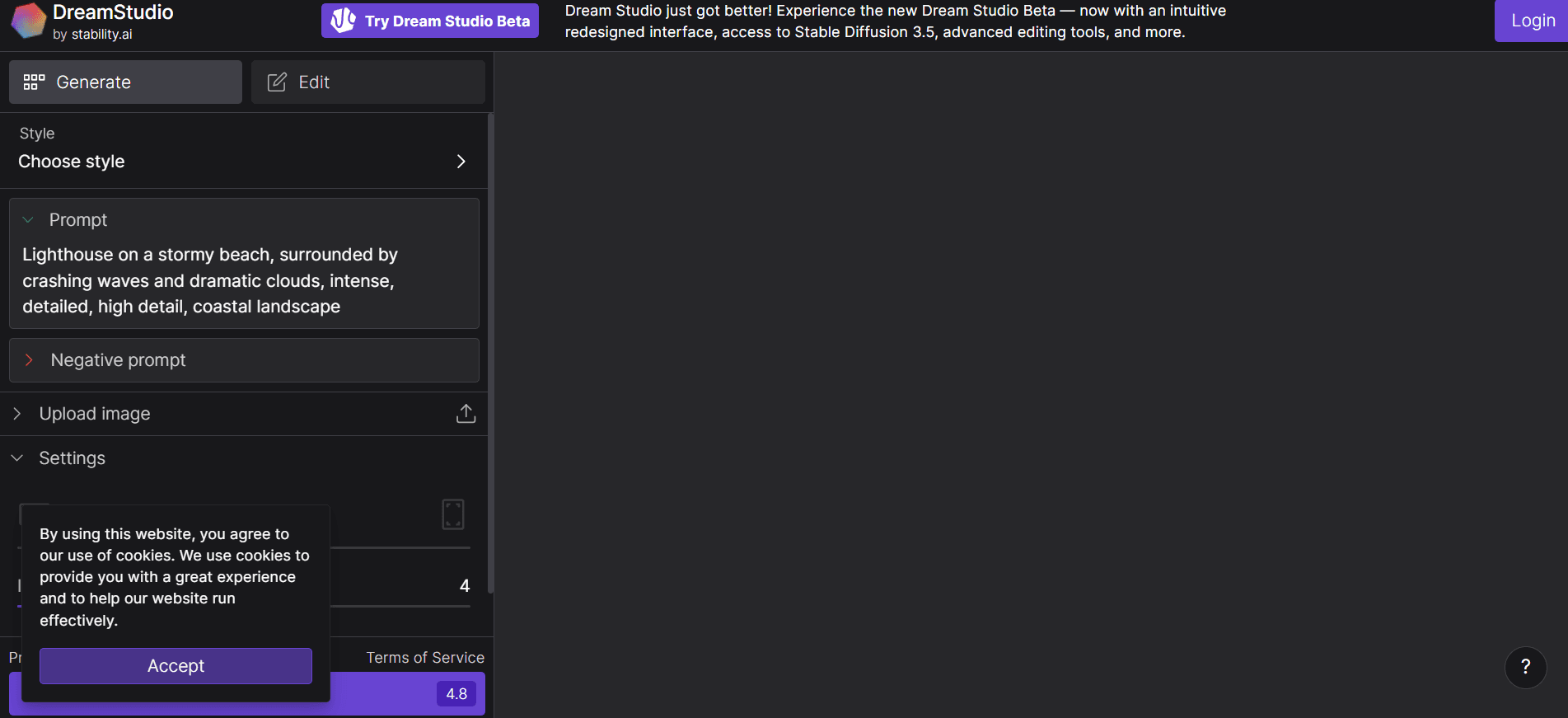Switch to the Edit tab
This screenshot has width=1568, height=718.
pos(367,82)
